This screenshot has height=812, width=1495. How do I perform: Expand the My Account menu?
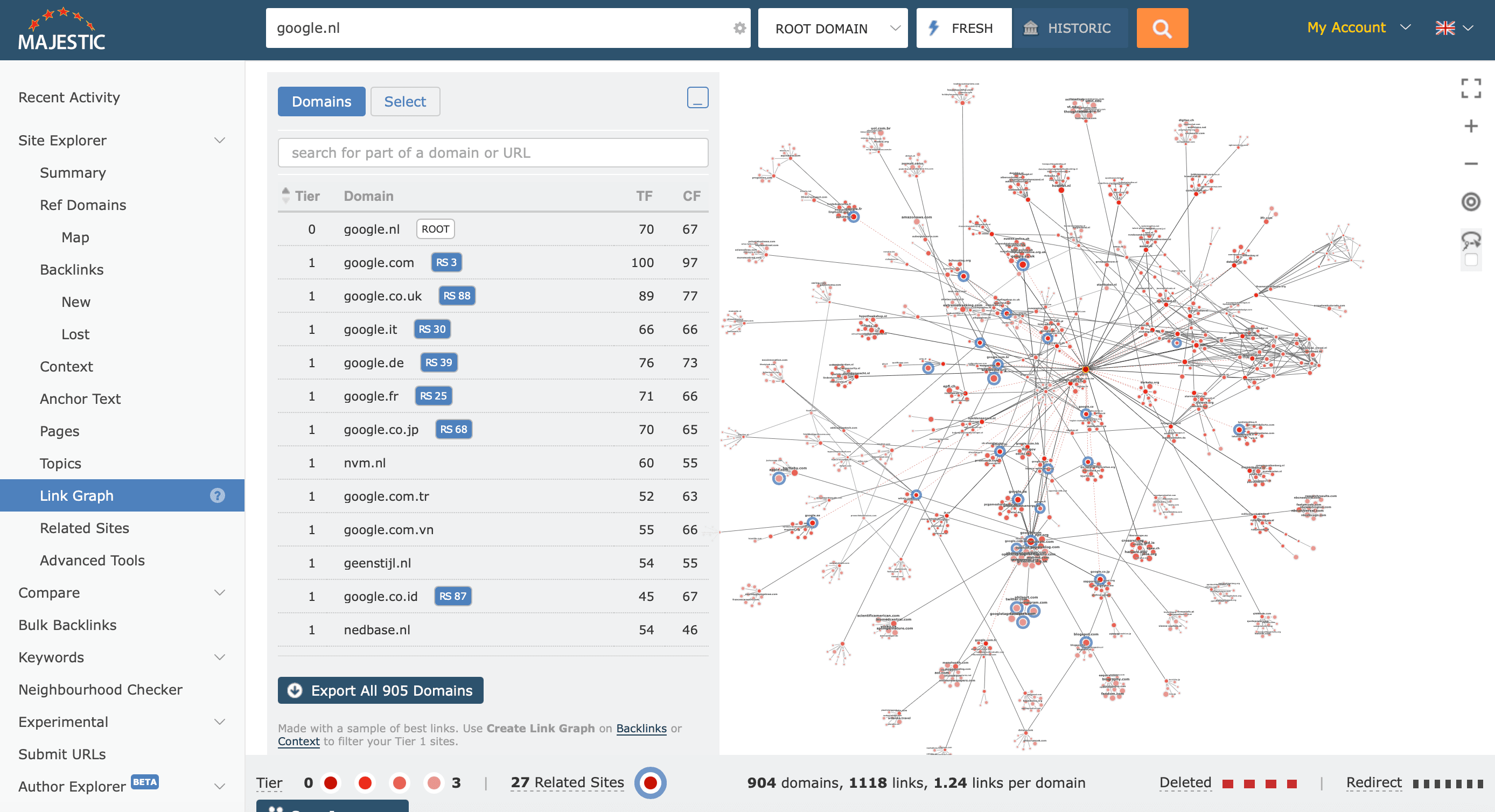coord(1358,27)
